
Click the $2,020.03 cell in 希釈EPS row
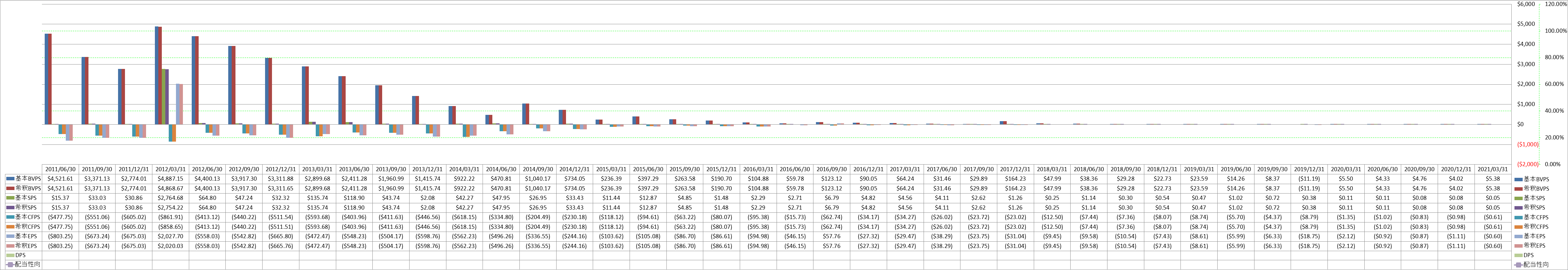pos(170,246)
